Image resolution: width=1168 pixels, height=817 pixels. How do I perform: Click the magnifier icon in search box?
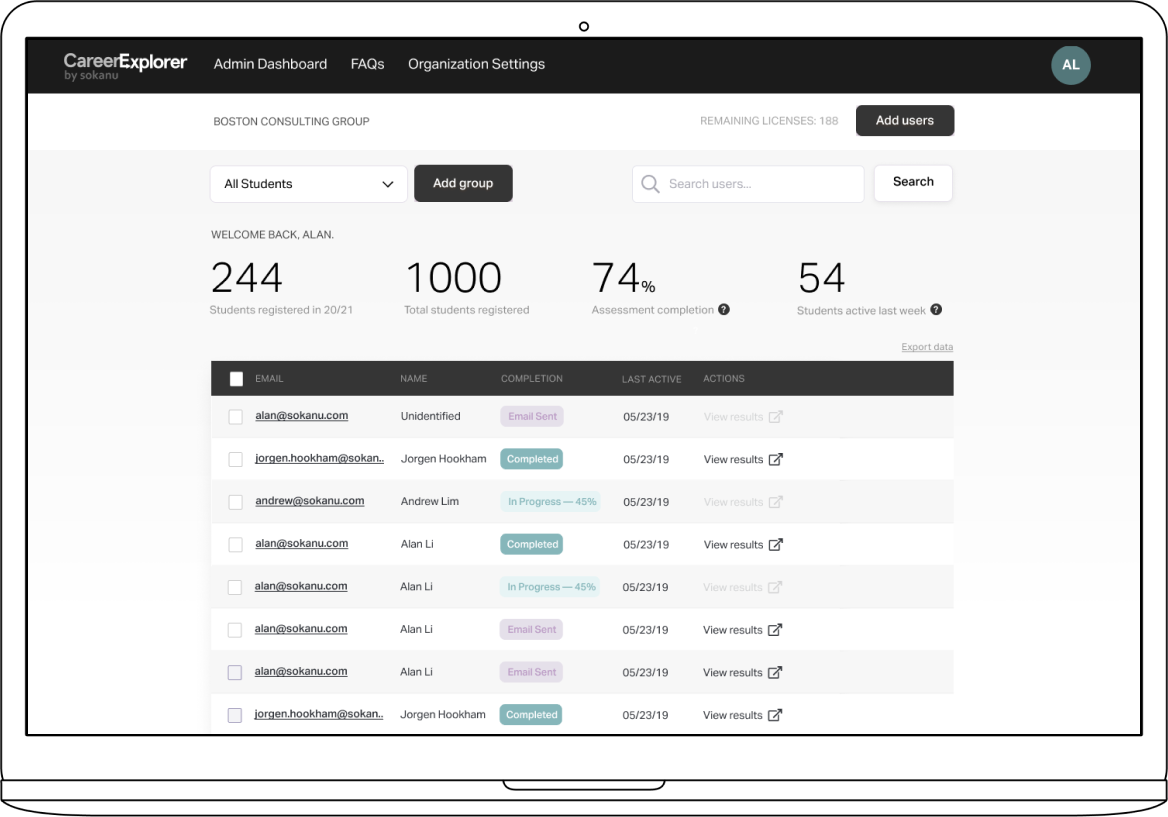click(650, 184)
